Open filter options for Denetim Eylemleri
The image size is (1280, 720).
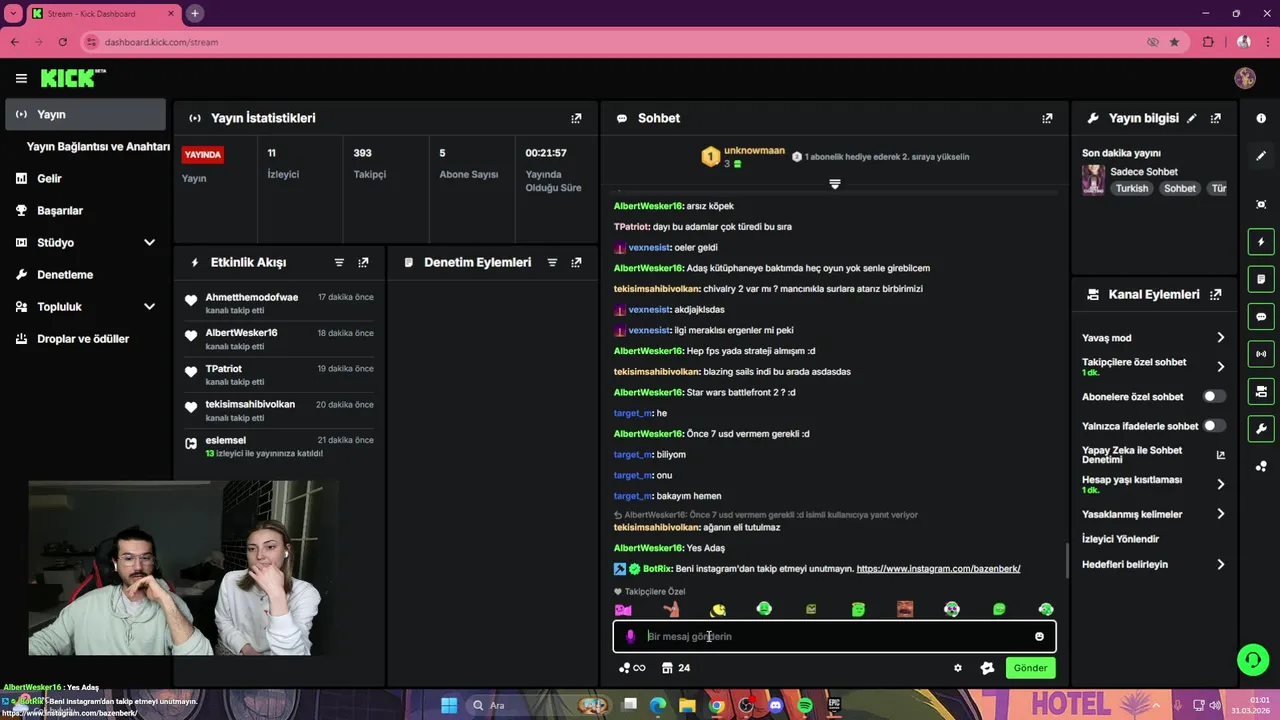click(x=552, y=262)
